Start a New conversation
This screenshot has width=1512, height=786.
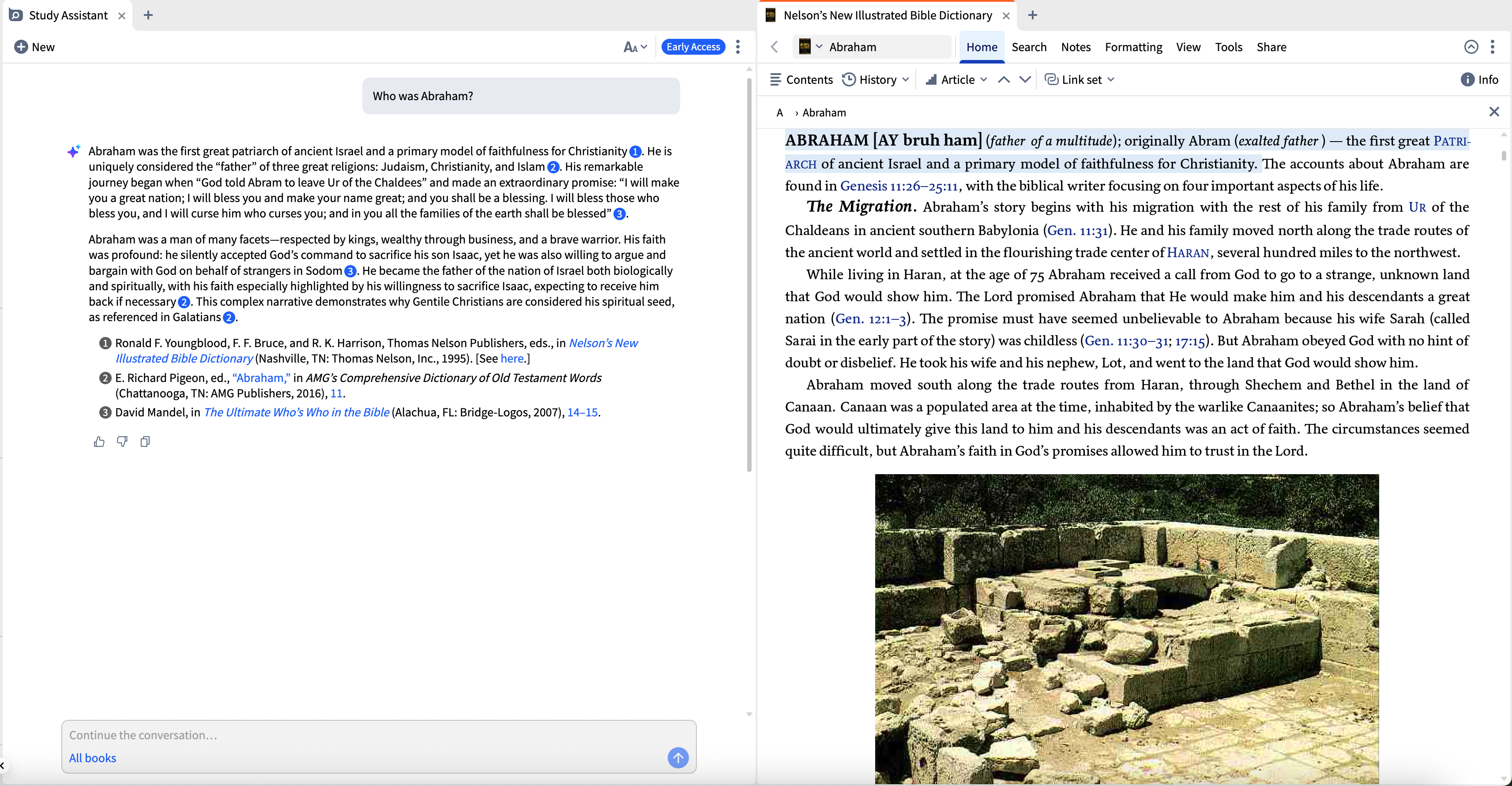pos(34,47)
